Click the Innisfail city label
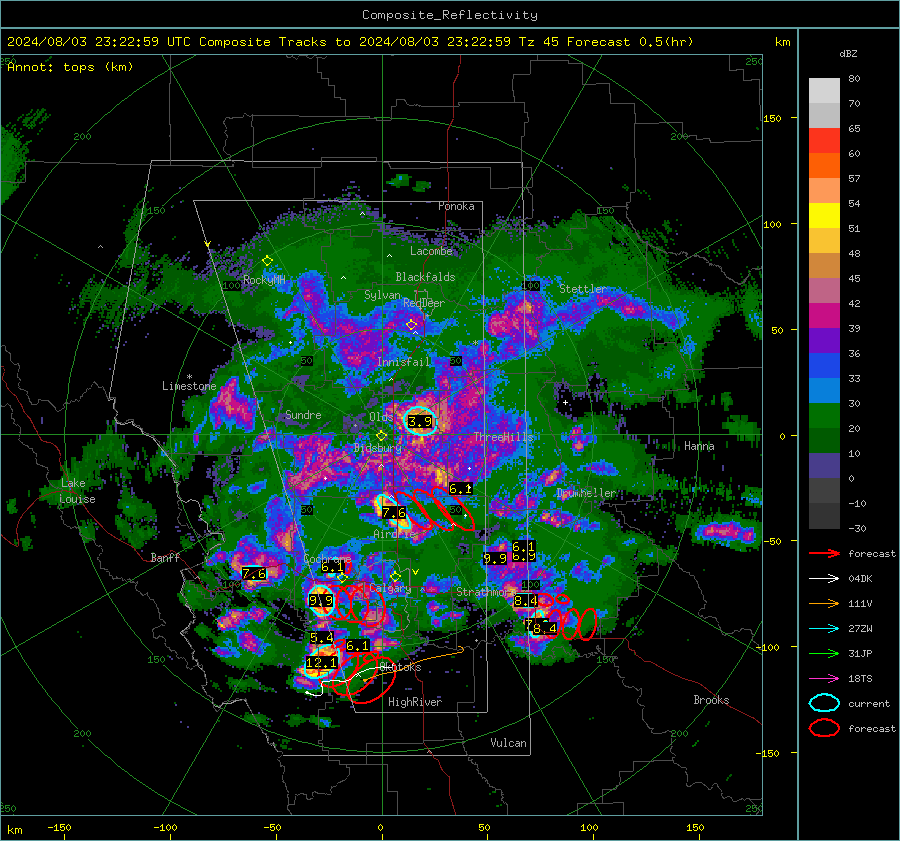The image size is (900, 841). coord(403,362)
